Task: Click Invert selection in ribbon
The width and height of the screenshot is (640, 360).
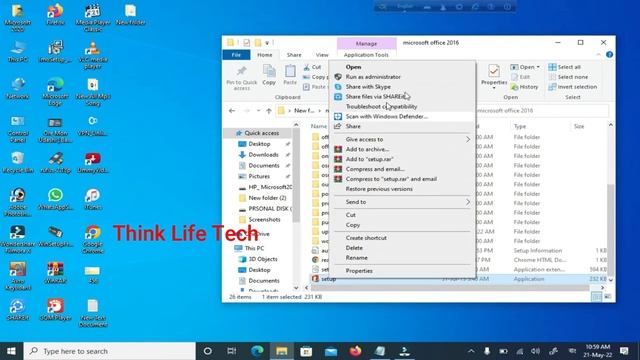Action: tap(573, 87)
